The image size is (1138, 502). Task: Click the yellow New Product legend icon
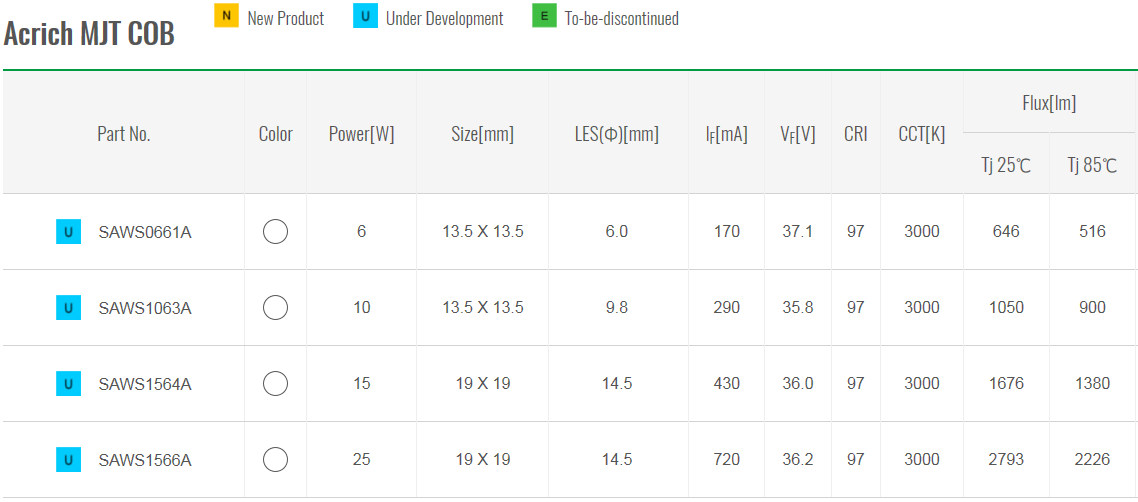coord(226,16)
